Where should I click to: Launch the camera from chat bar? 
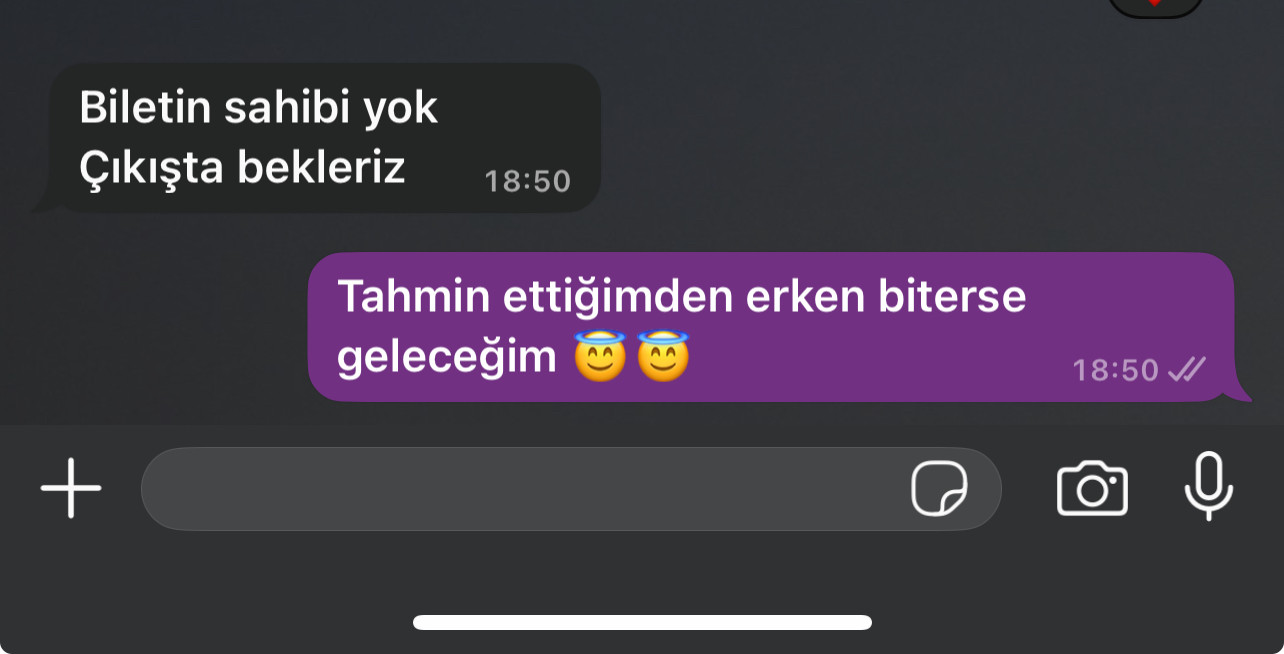pyautogui.click(x=1092, y=488)
